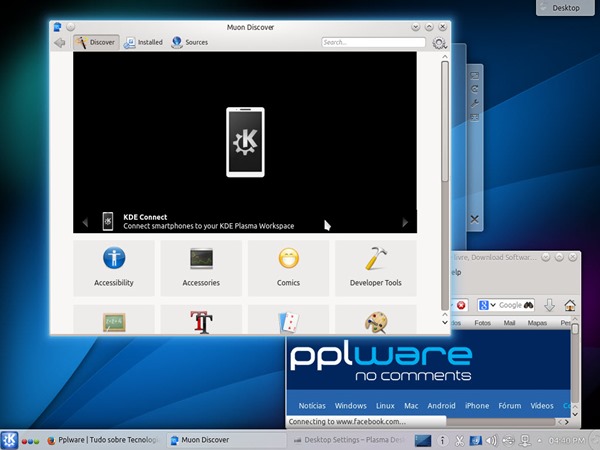Open the paint palette Graphics category

pyautogui.click(x=375, y=320)
